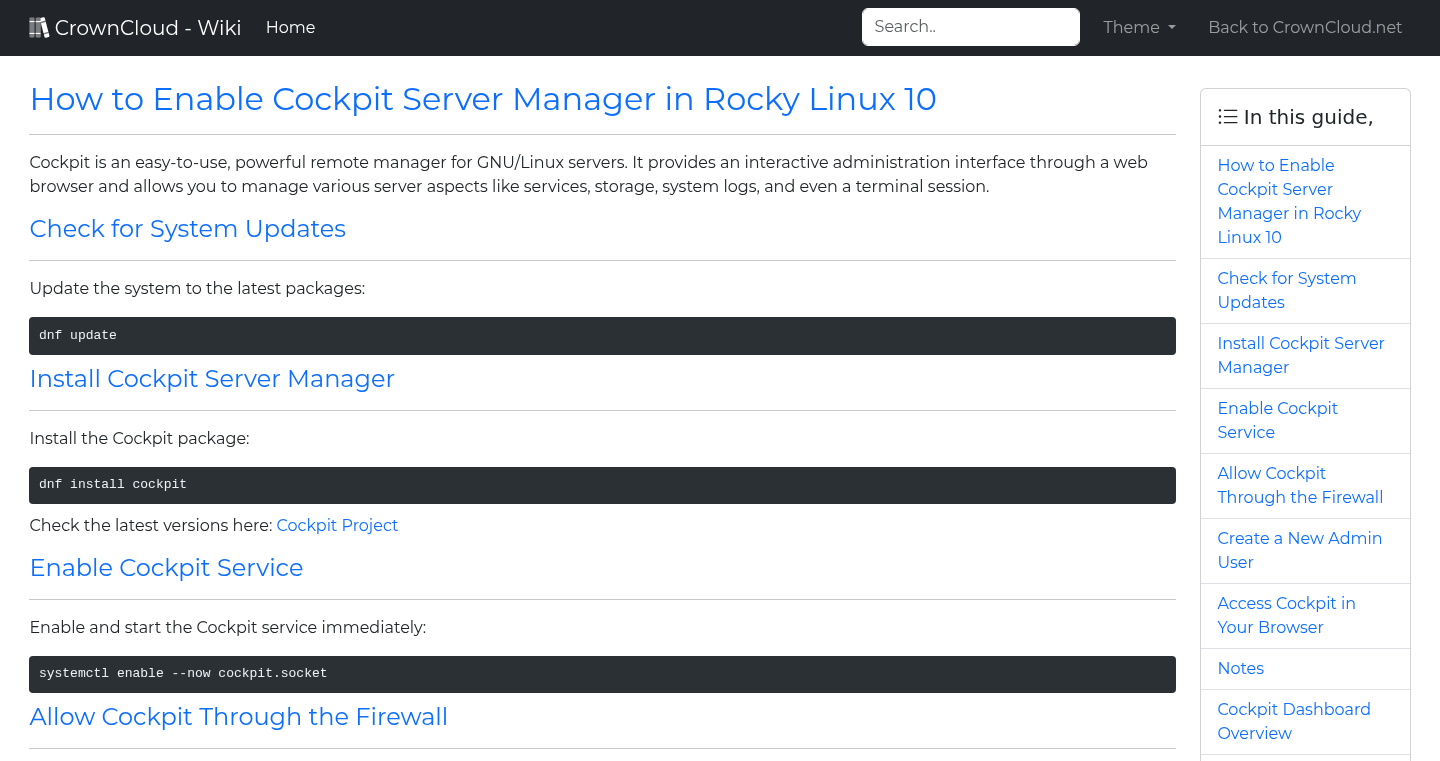Click the 'dnf install cockpit' code block

(600, 485)
